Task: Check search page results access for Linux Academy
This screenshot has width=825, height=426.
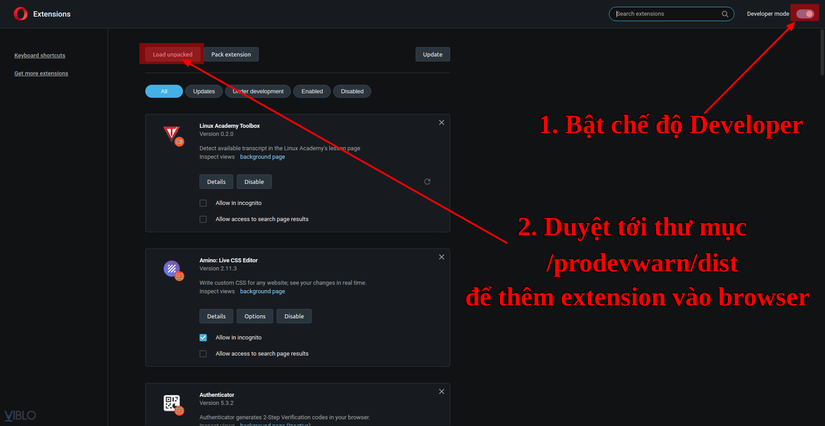Action: pyautogui.click(x=203, y=219)
